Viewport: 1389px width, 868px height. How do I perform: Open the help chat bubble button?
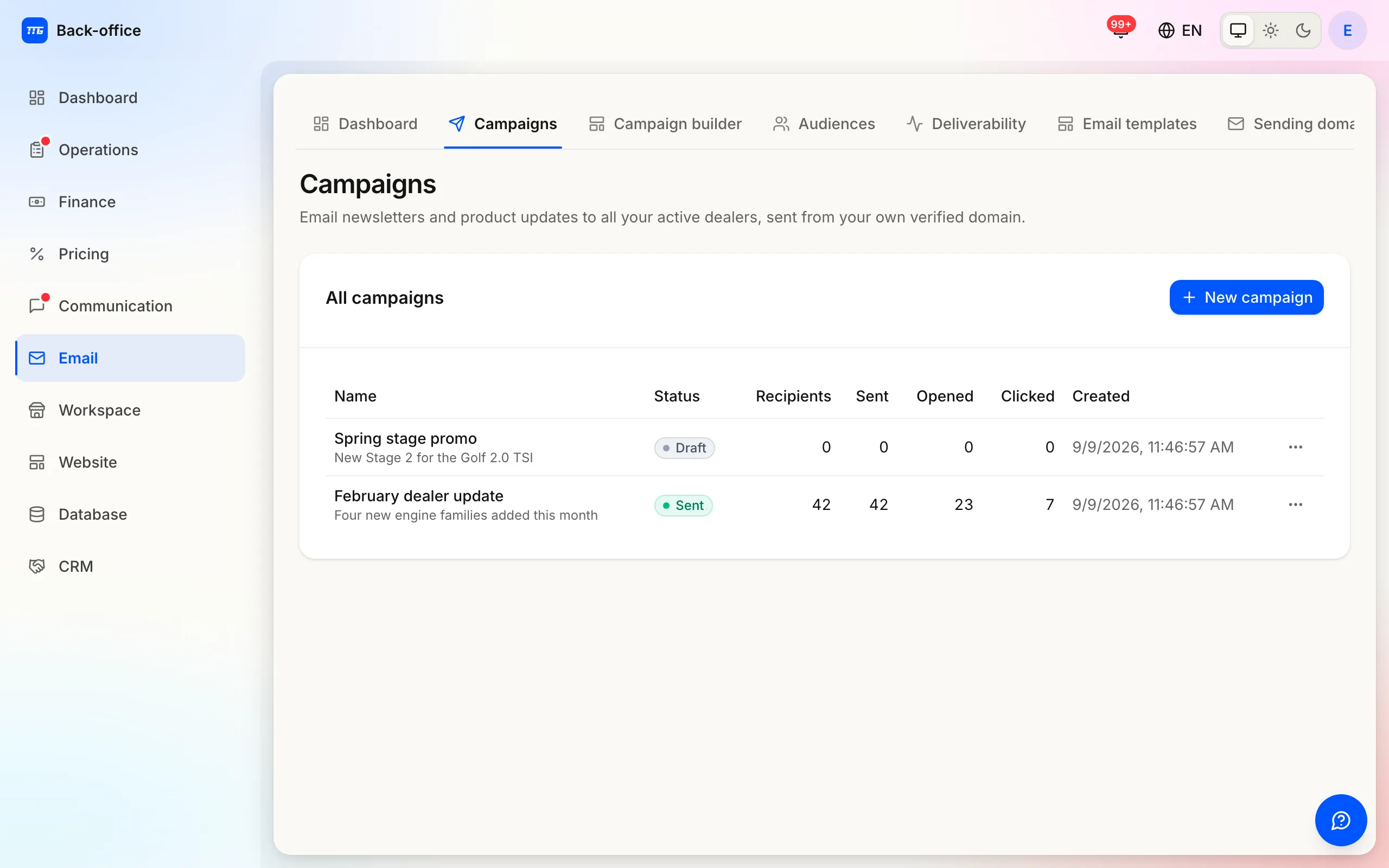(1341, 820)
